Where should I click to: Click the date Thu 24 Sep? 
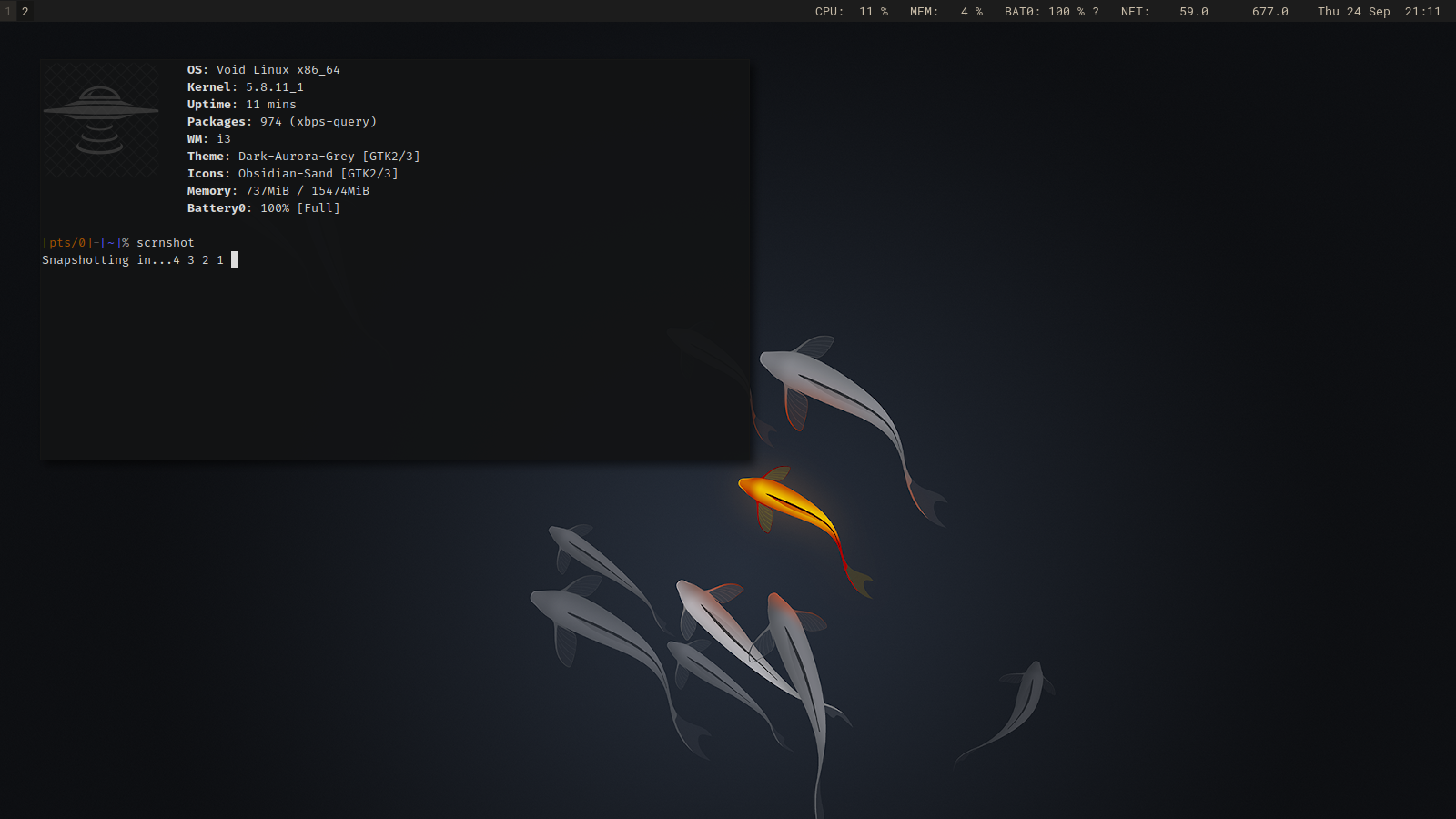coord(1353,12)
